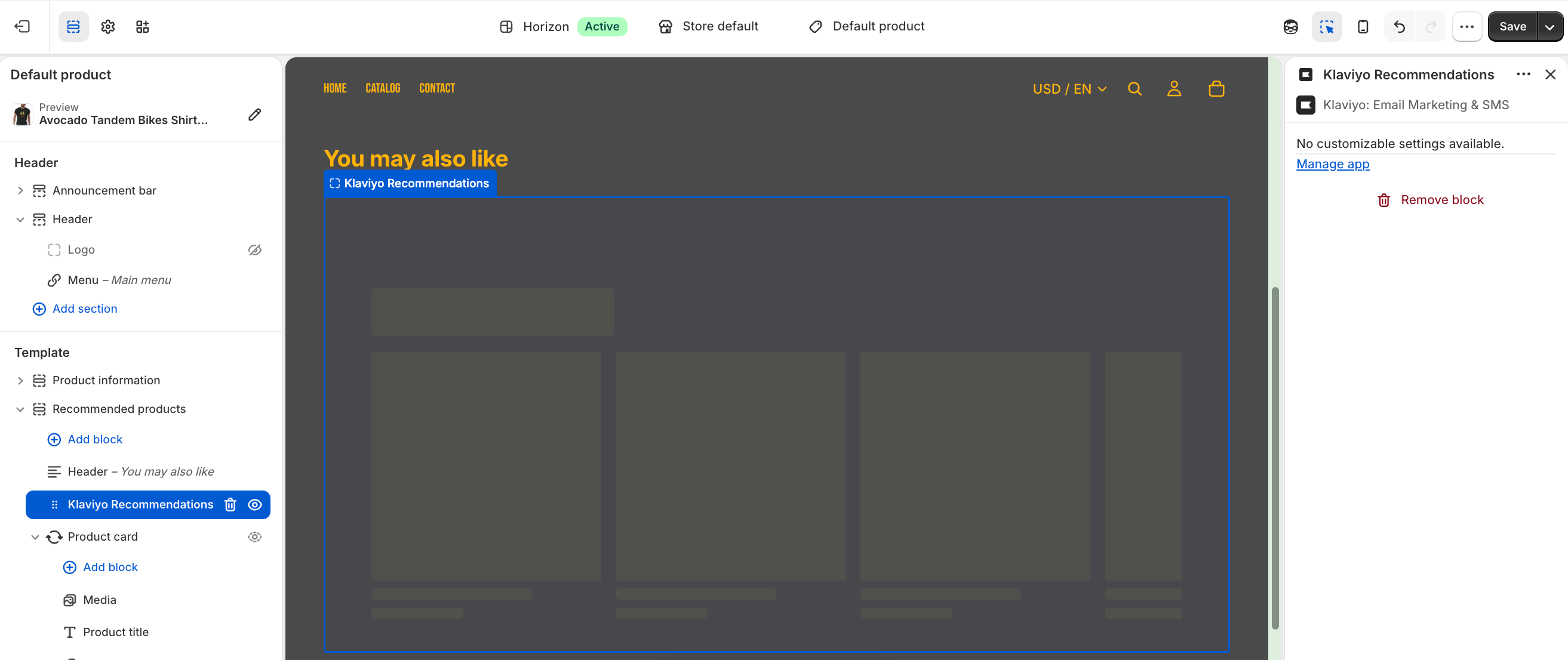Collapse the Recommended products section
The image size is (1568, 660).
point(20,409)
